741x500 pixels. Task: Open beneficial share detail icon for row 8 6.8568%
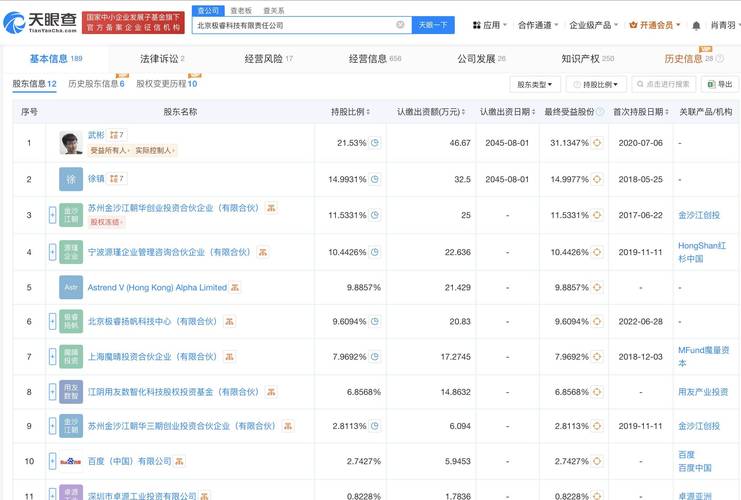pos(597,392)
